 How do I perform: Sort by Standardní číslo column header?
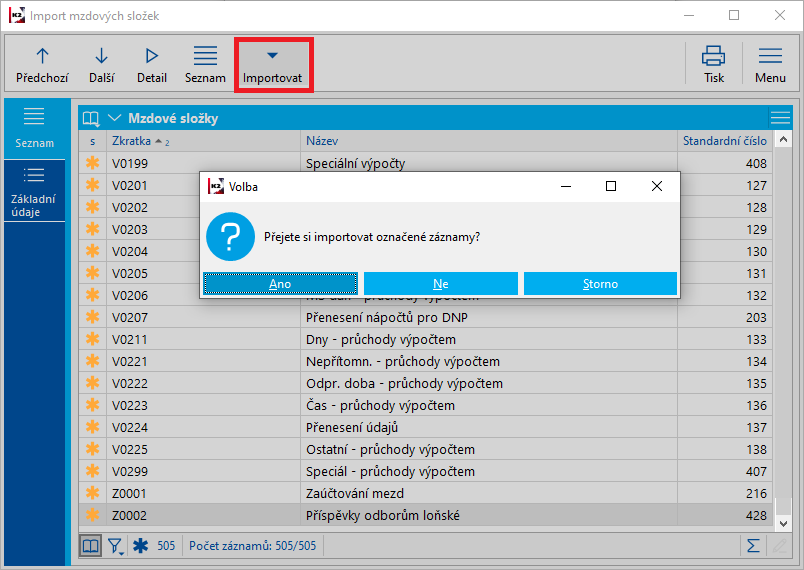point(725,141)
